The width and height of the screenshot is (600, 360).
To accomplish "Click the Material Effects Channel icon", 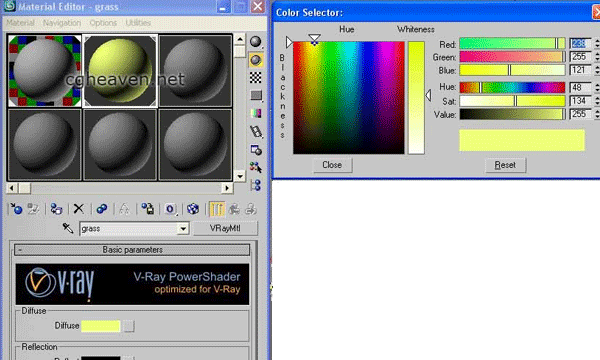I will tap(170, 209).
